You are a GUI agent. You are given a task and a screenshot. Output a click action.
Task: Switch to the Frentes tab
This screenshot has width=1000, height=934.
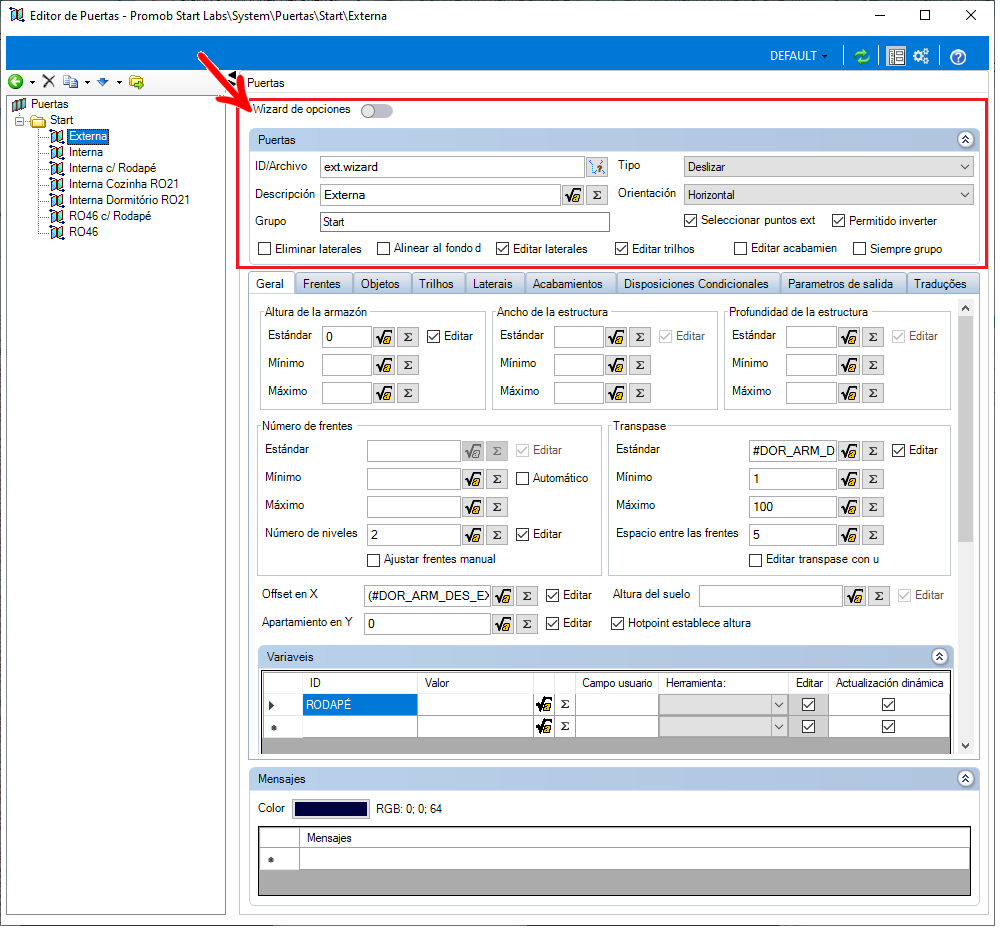321,284
